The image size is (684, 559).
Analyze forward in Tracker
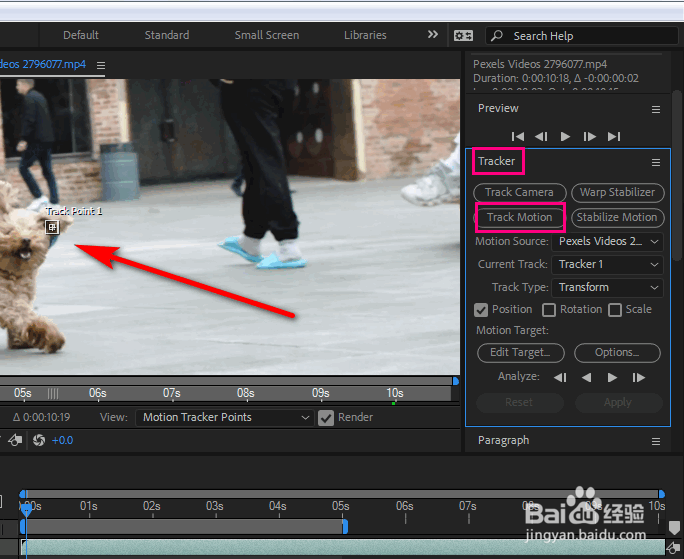pos(612,377)
